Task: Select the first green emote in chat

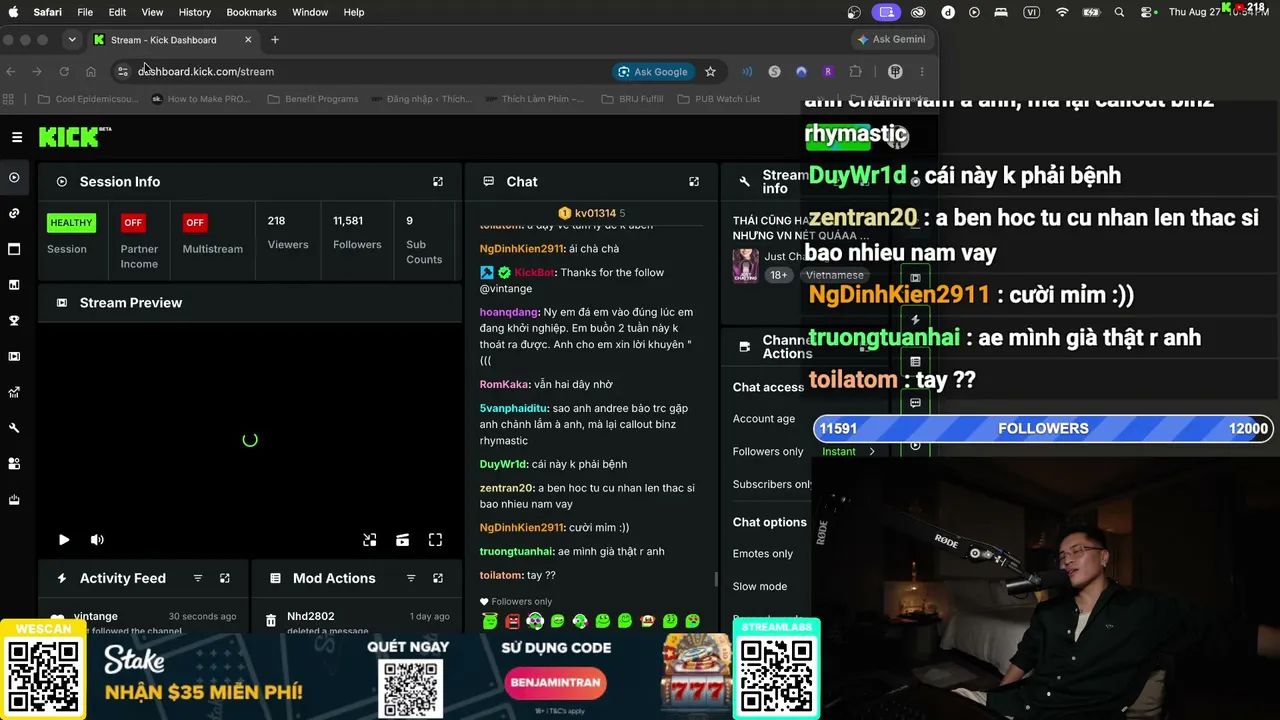Action: [x=490, y=621]
